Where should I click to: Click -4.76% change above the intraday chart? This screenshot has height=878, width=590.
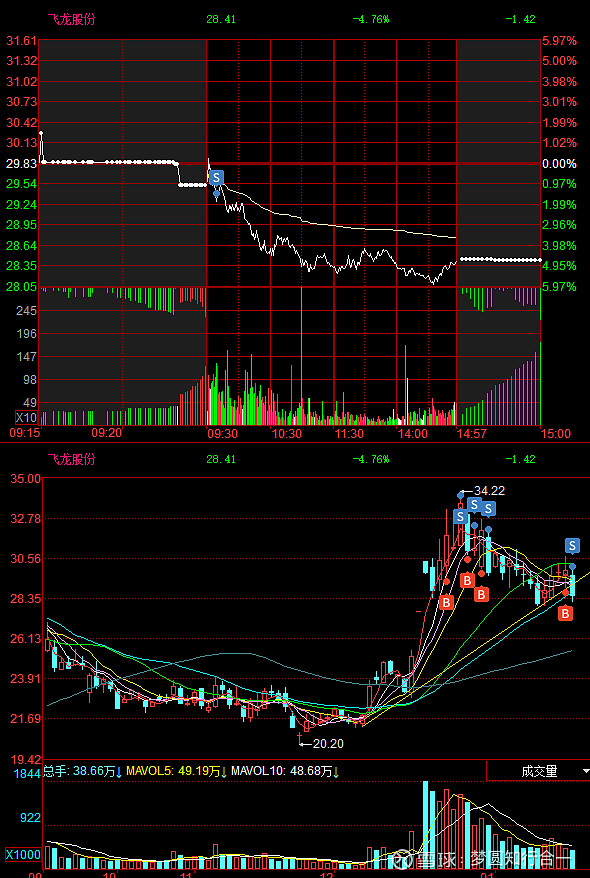coord(371,20)
